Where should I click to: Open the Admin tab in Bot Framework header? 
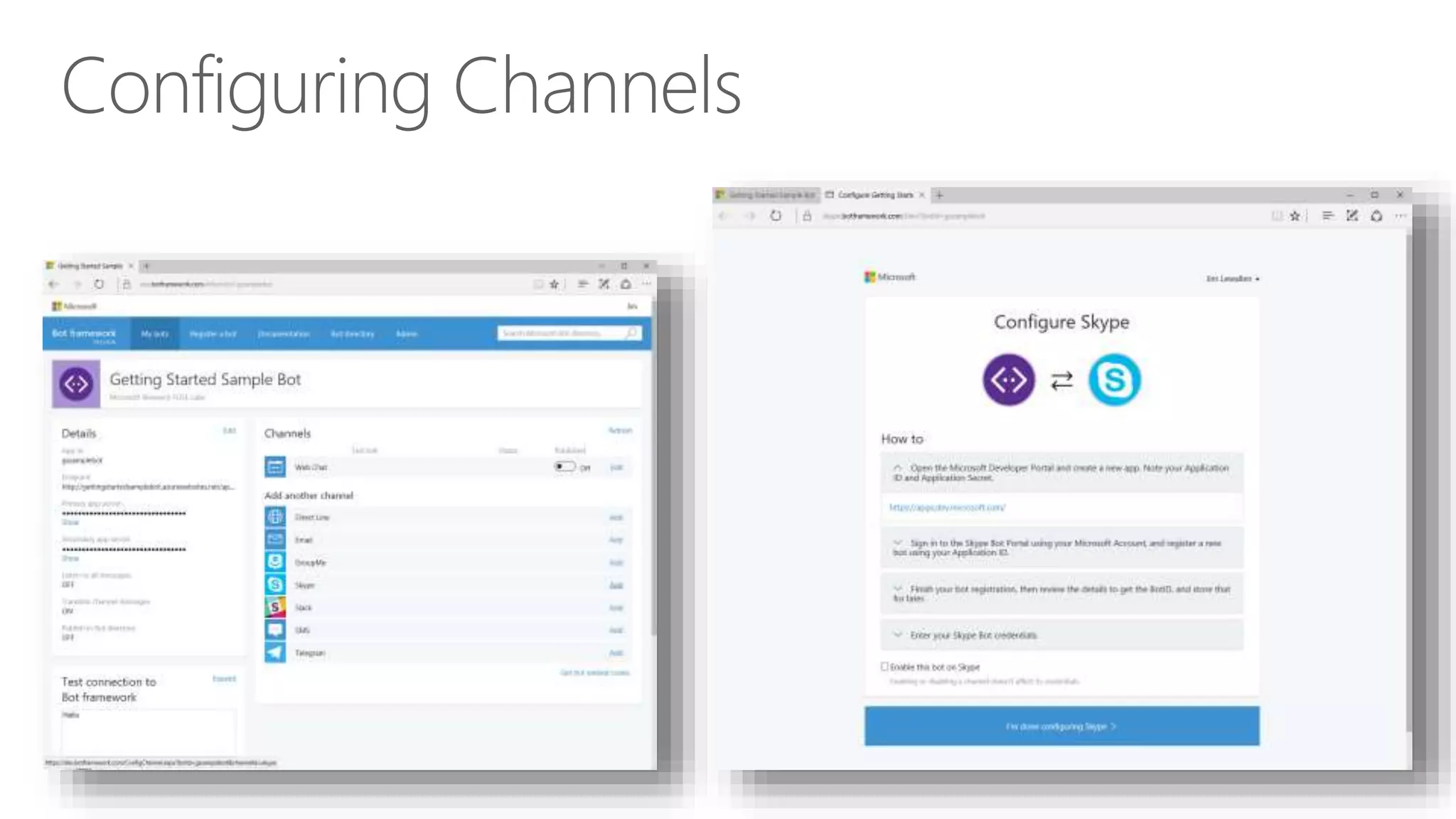(407, 333)
